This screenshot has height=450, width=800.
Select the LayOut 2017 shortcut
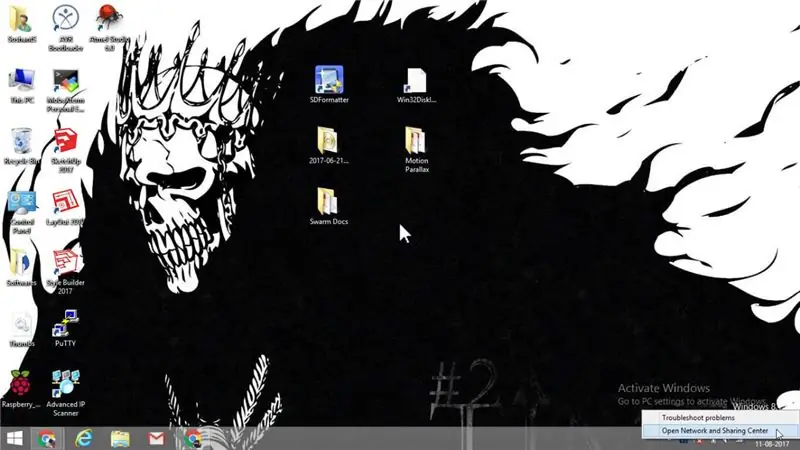pos(65,207)
